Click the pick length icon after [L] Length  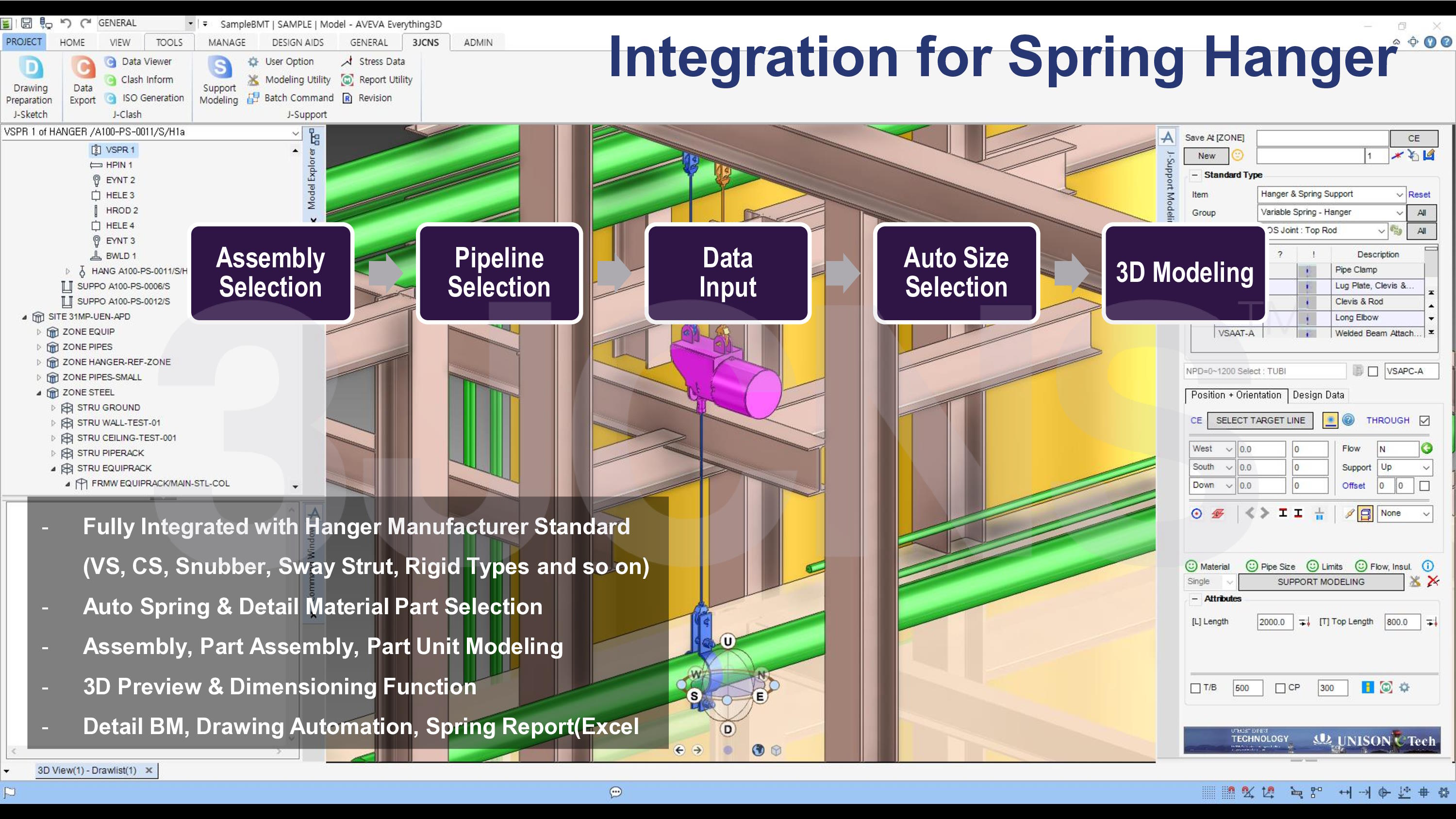[x=1304, y=622]
